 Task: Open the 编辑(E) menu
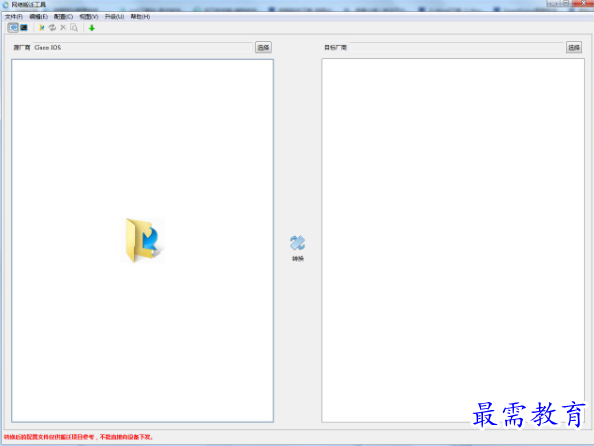point(39,17)
